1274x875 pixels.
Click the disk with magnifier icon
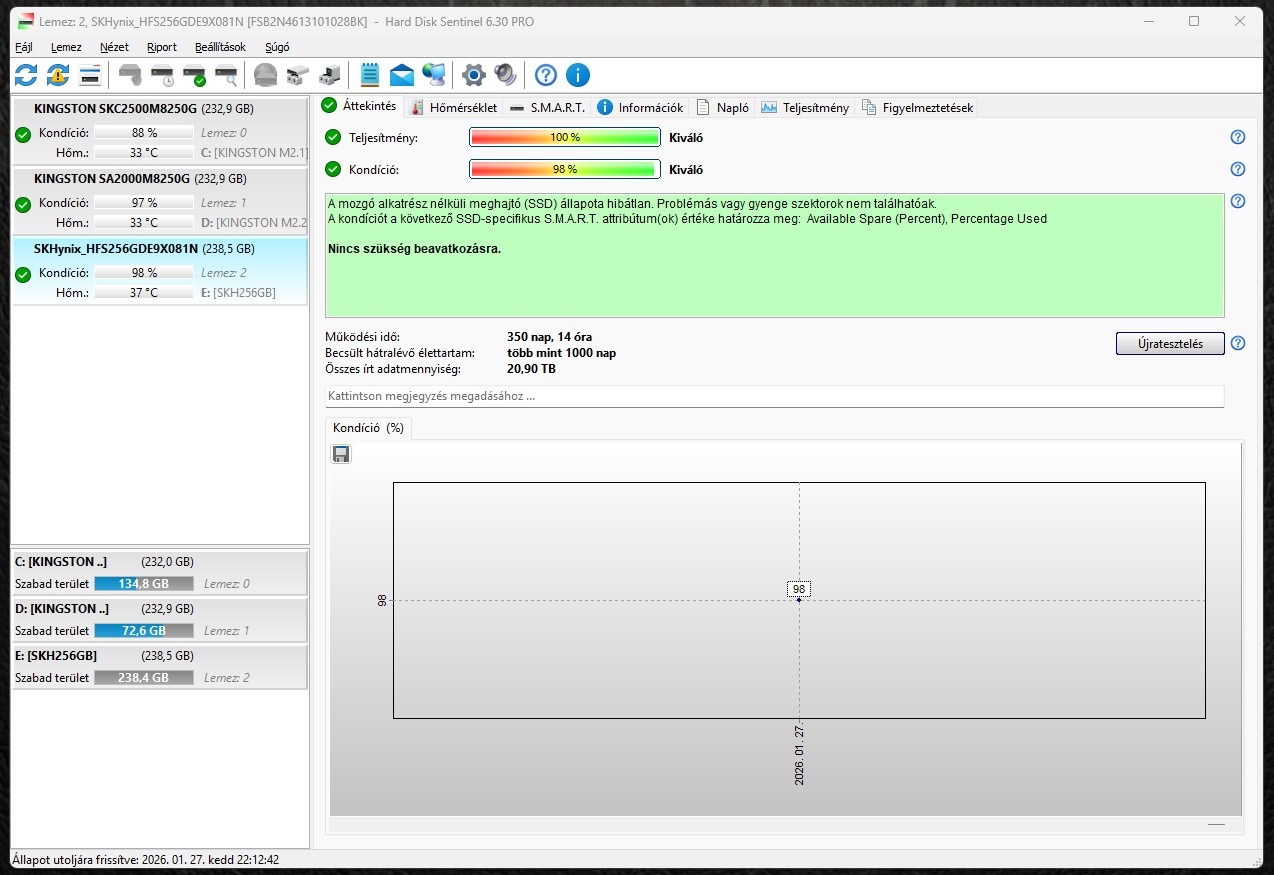226,75
